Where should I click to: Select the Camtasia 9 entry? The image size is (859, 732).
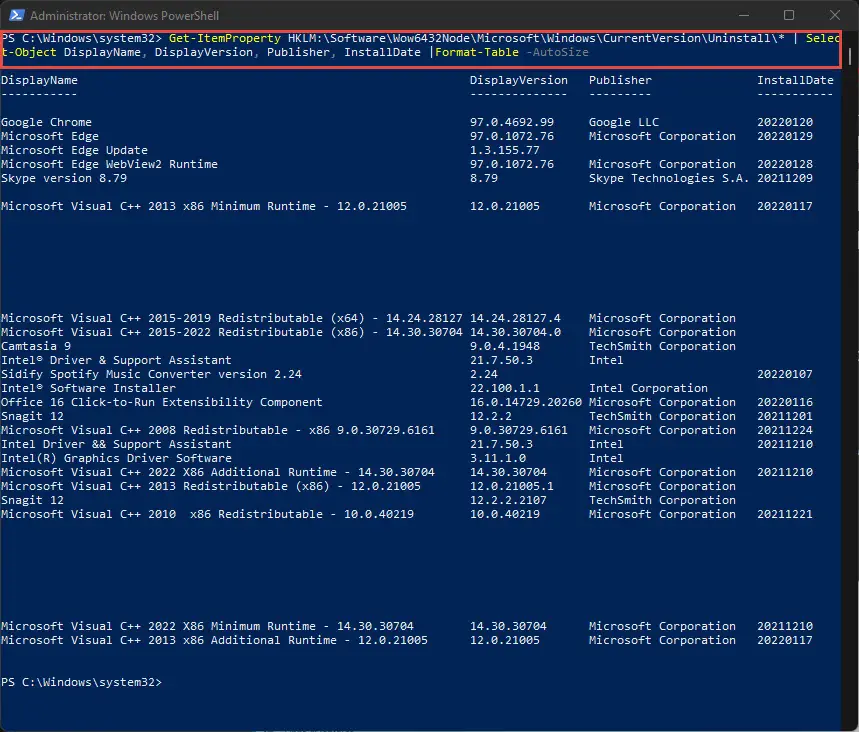36,346
